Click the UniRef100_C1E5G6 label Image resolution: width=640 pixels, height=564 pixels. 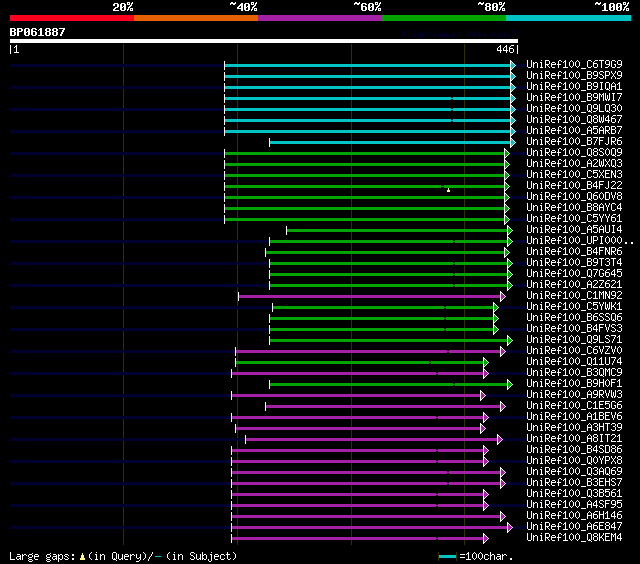(574, 406)
